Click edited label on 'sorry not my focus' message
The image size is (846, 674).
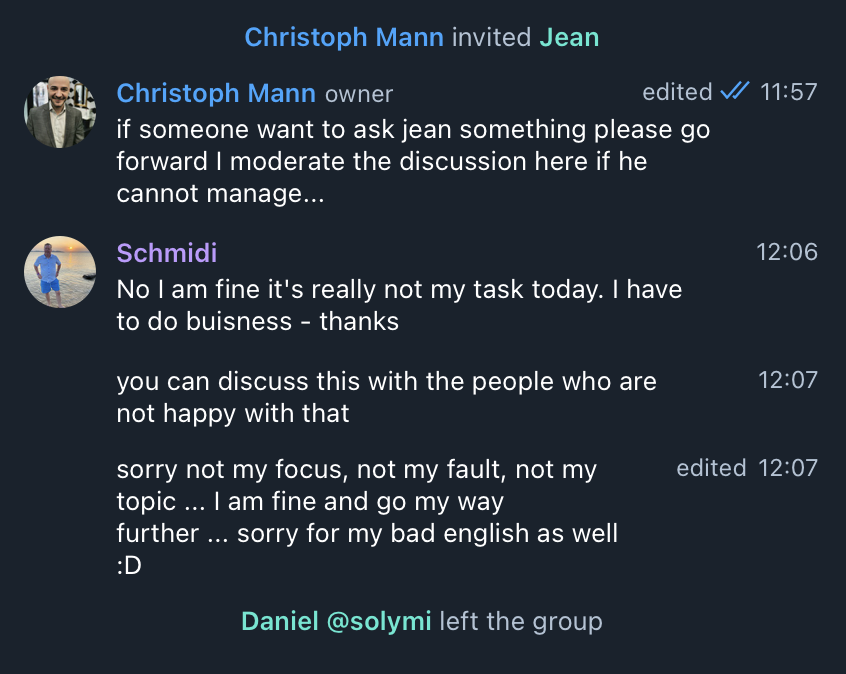click(711, 468)
